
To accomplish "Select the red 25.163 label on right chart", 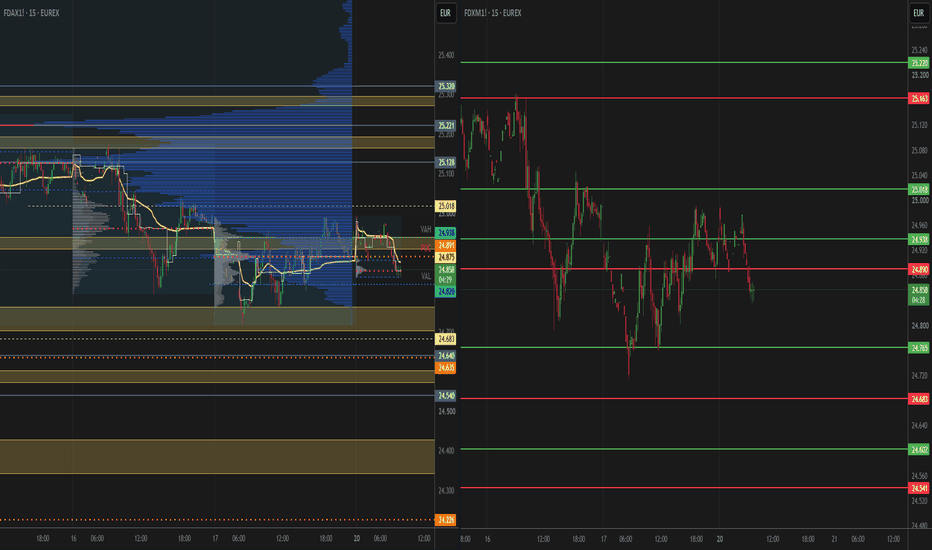I will pos(919,99).
